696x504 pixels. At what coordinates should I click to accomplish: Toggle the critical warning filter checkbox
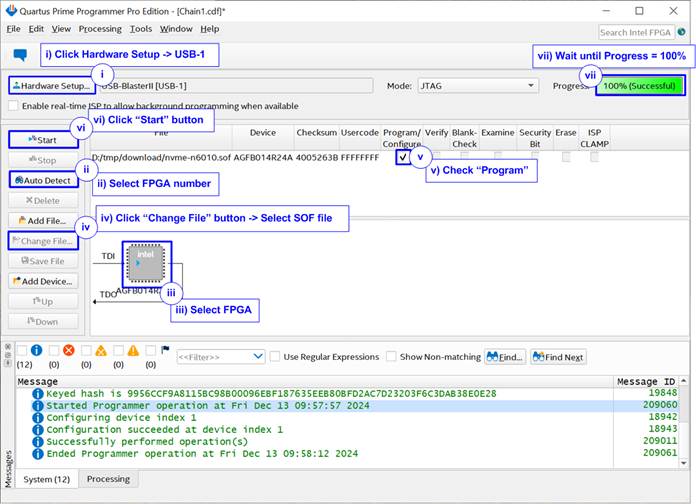[x=86, y=350]
